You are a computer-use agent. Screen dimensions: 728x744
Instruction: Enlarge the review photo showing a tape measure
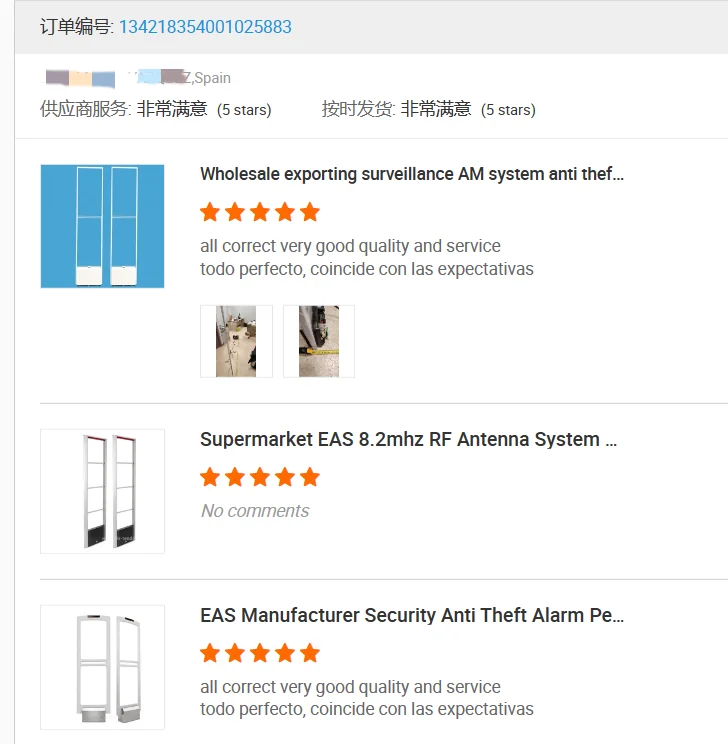pos(319,342)
